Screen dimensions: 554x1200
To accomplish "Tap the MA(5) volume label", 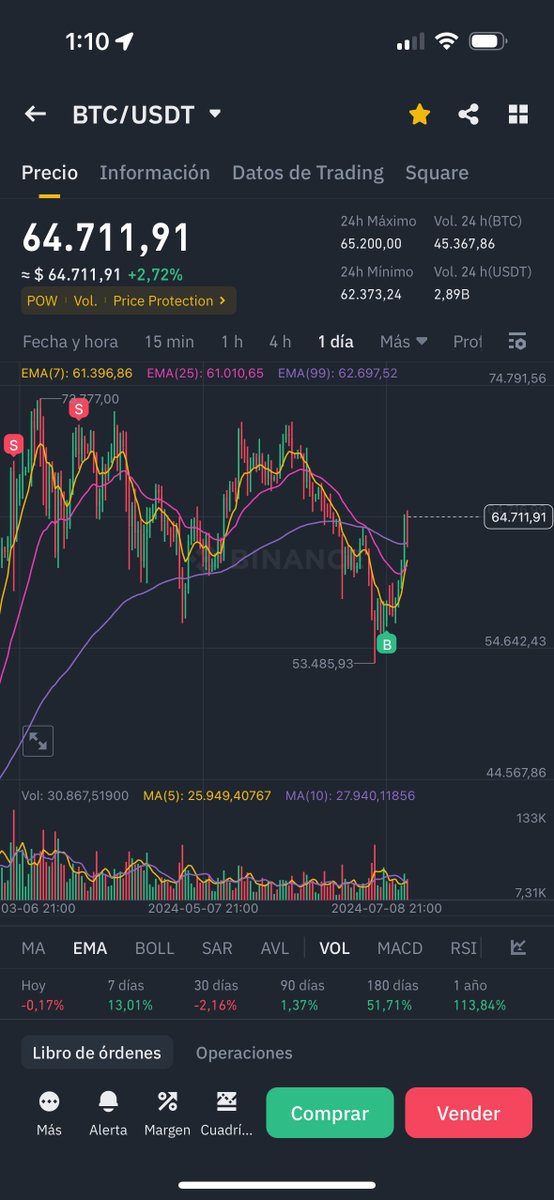I will click(x=208, y=796).
